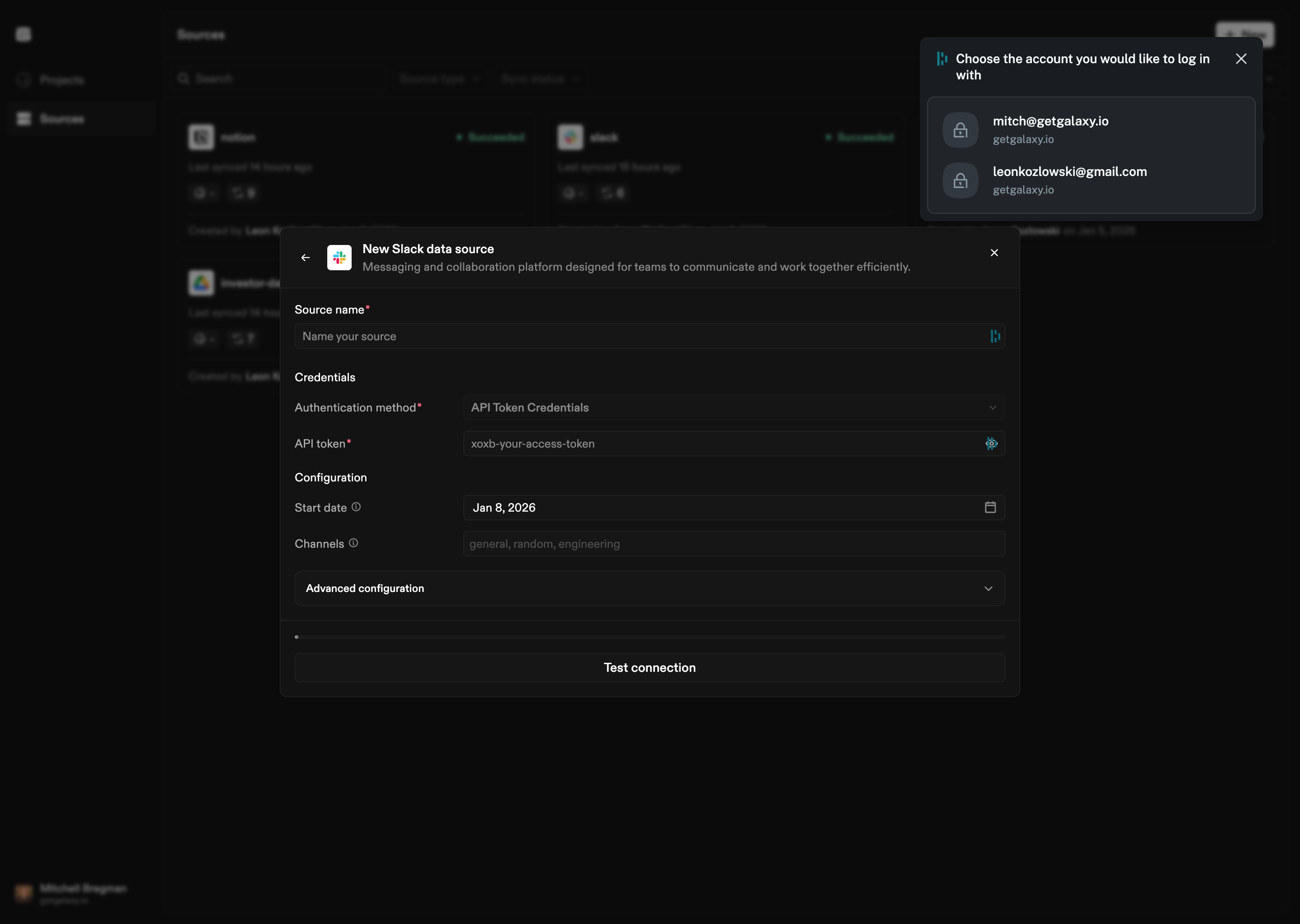Click the search magnifier in the Sources search bar

[x=184, y=79]
